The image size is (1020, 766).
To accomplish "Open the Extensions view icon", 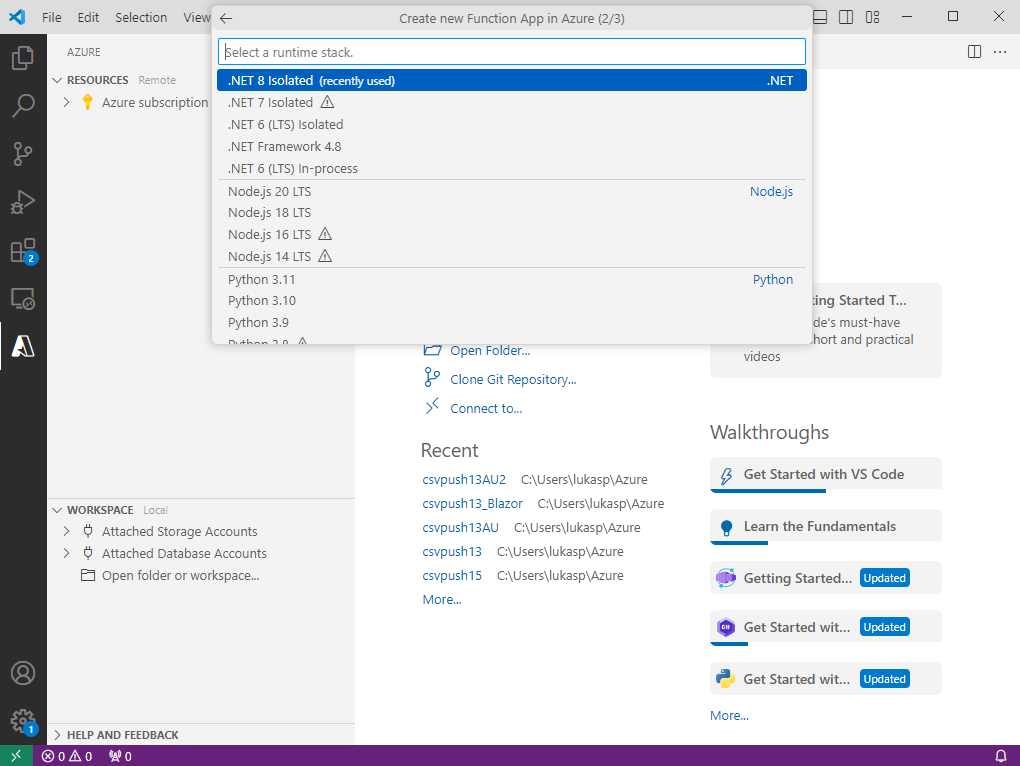I will 23,250.
